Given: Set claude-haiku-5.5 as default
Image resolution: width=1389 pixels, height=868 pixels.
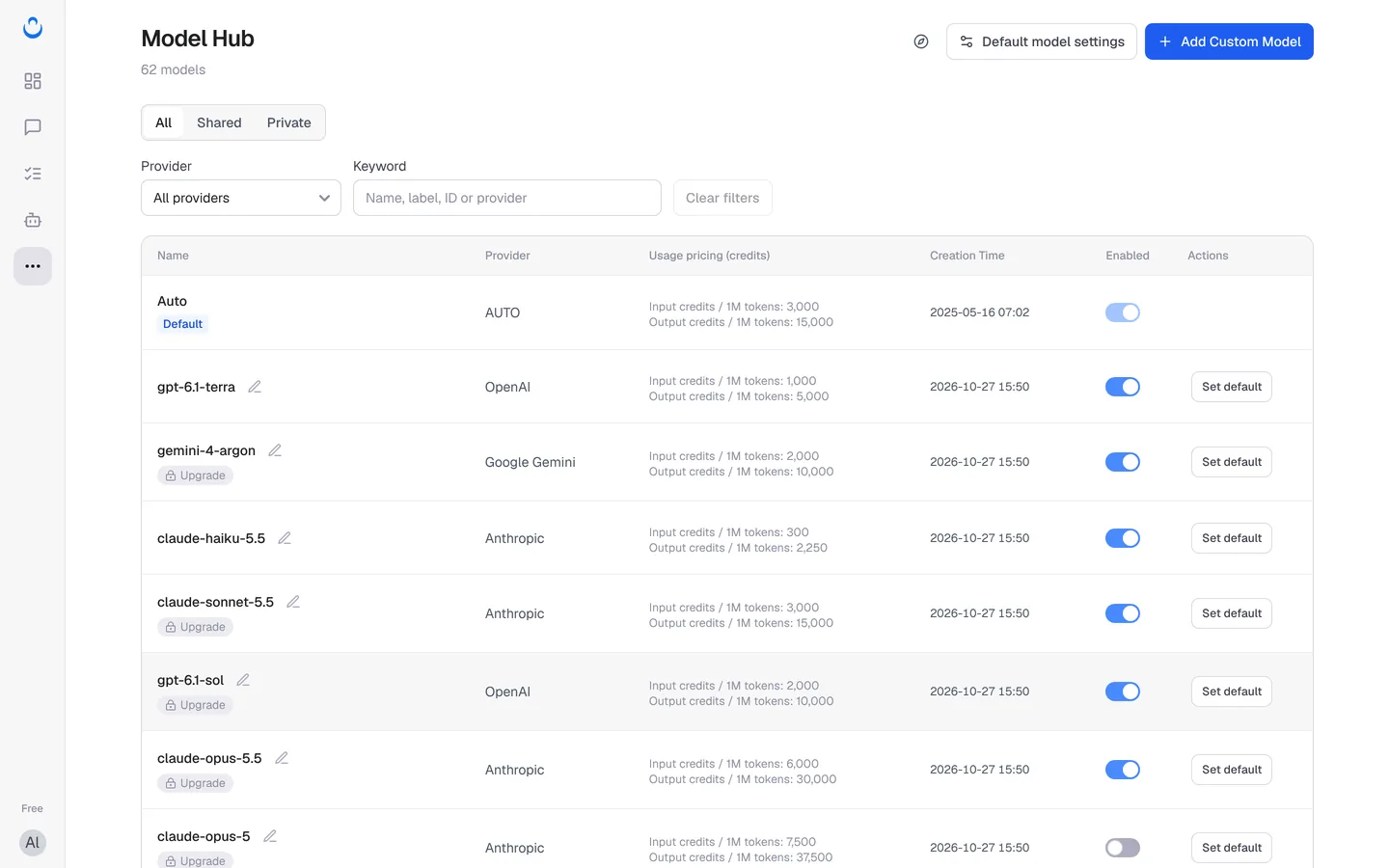Looking at the screenshot, I should click(1232, 538).
